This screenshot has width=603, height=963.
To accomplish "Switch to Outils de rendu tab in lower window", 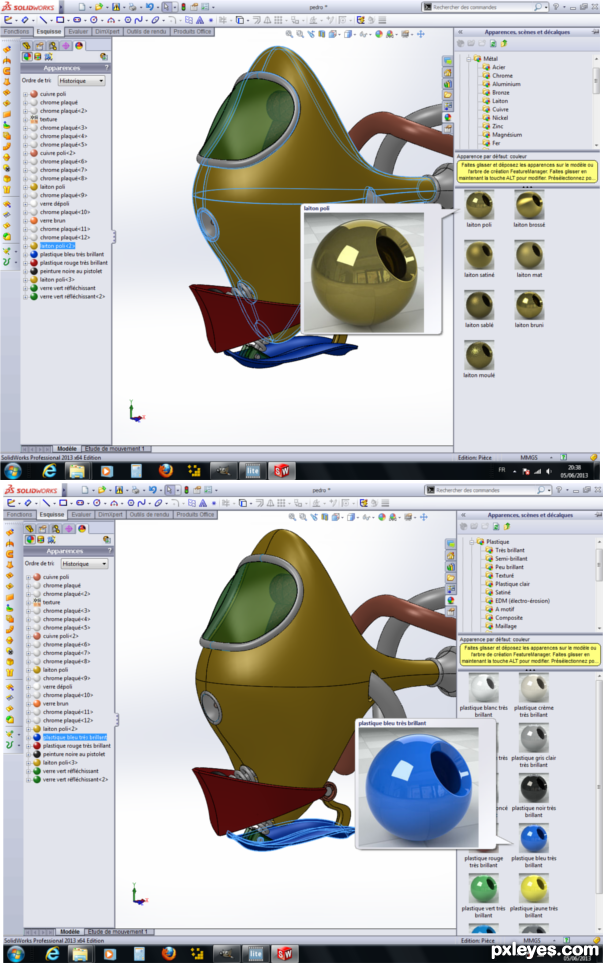I will click(x=149, y=514).
